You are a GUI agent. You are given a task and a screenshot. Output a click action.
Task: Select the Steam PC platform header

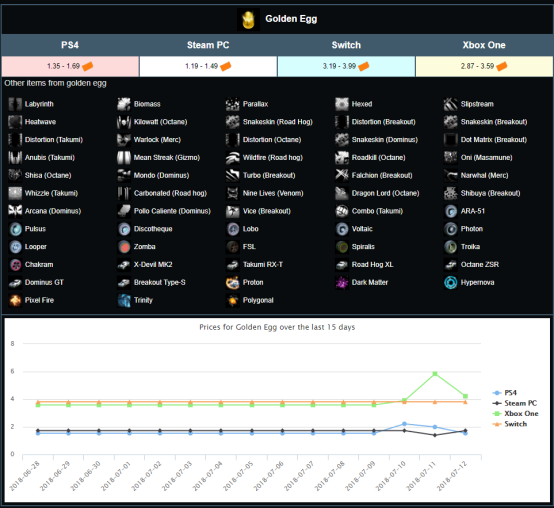coord(208,45)
